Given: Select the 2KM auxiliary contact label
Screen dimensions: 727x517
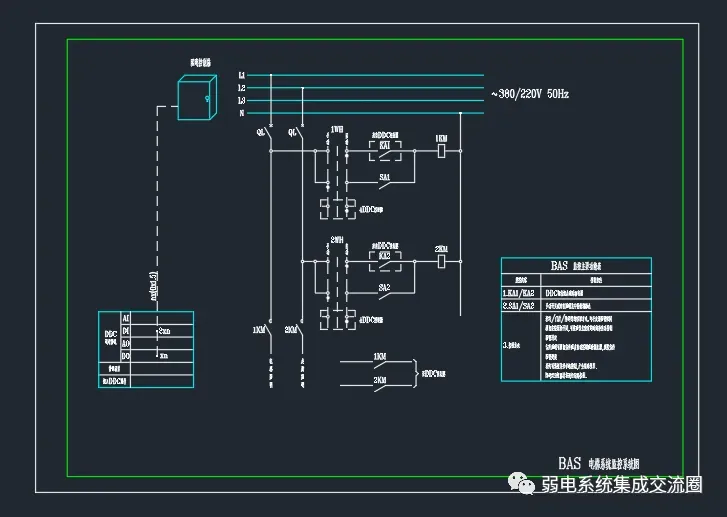Looking at the screenshot, I should point(380,380).
